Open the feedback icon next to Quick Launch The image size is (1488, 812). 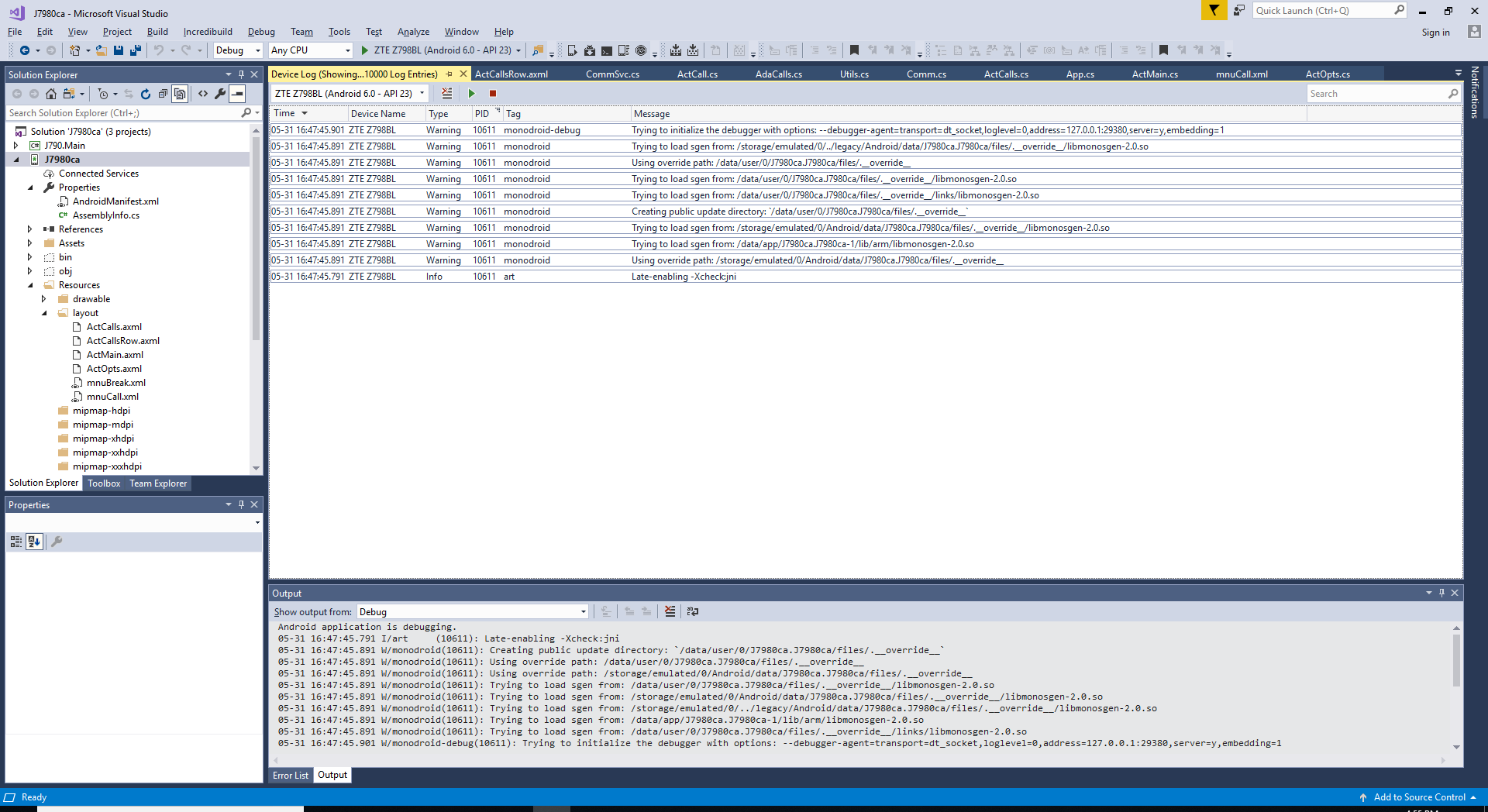point(1238,10)
